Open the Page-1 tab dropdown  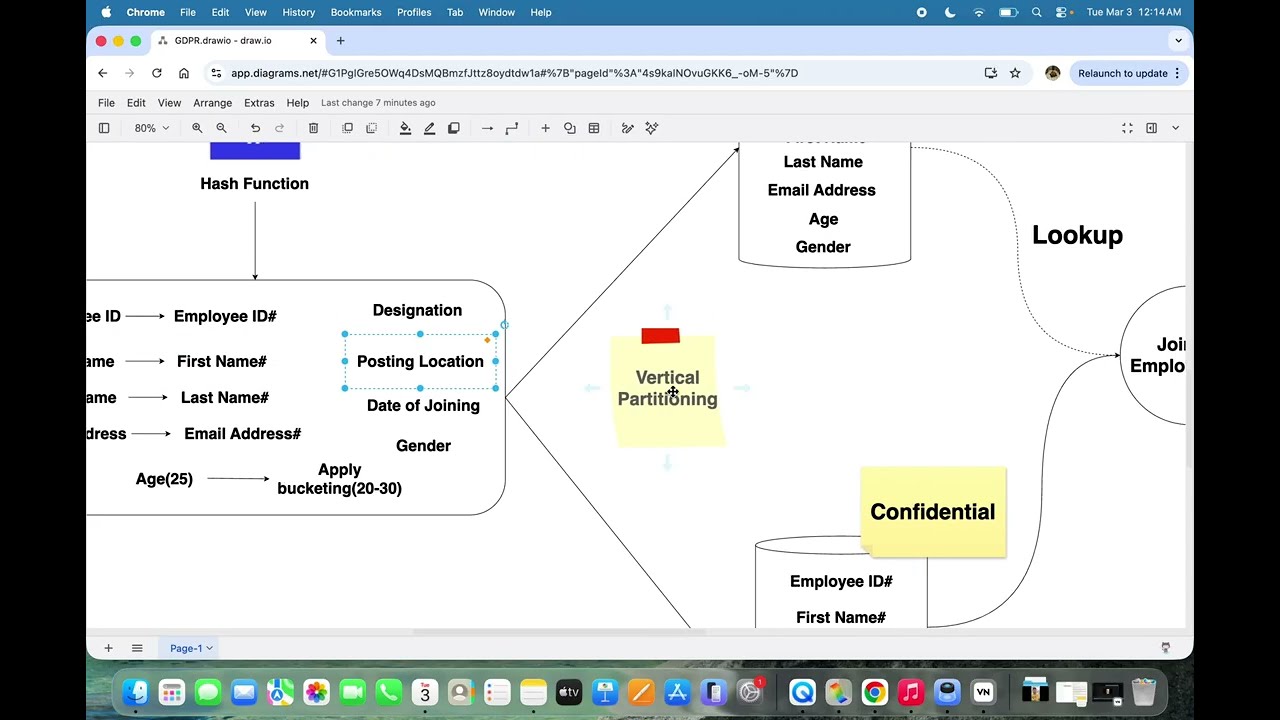click(x=191, y=648)
